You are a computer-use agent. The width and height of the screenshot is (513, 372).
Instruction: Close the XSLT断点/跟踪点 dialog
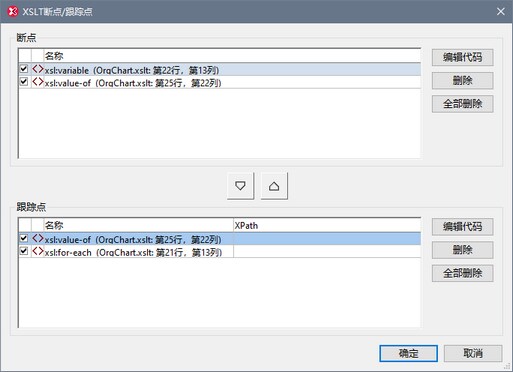point(500,11)
